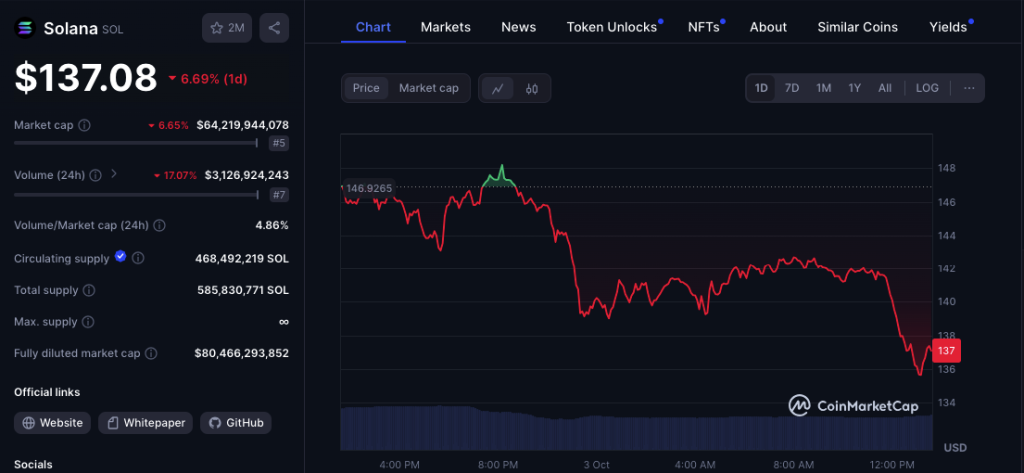Toggle LOG scale on chart
This screenshot has height=473, width=1024.
[x=927, y=88]
